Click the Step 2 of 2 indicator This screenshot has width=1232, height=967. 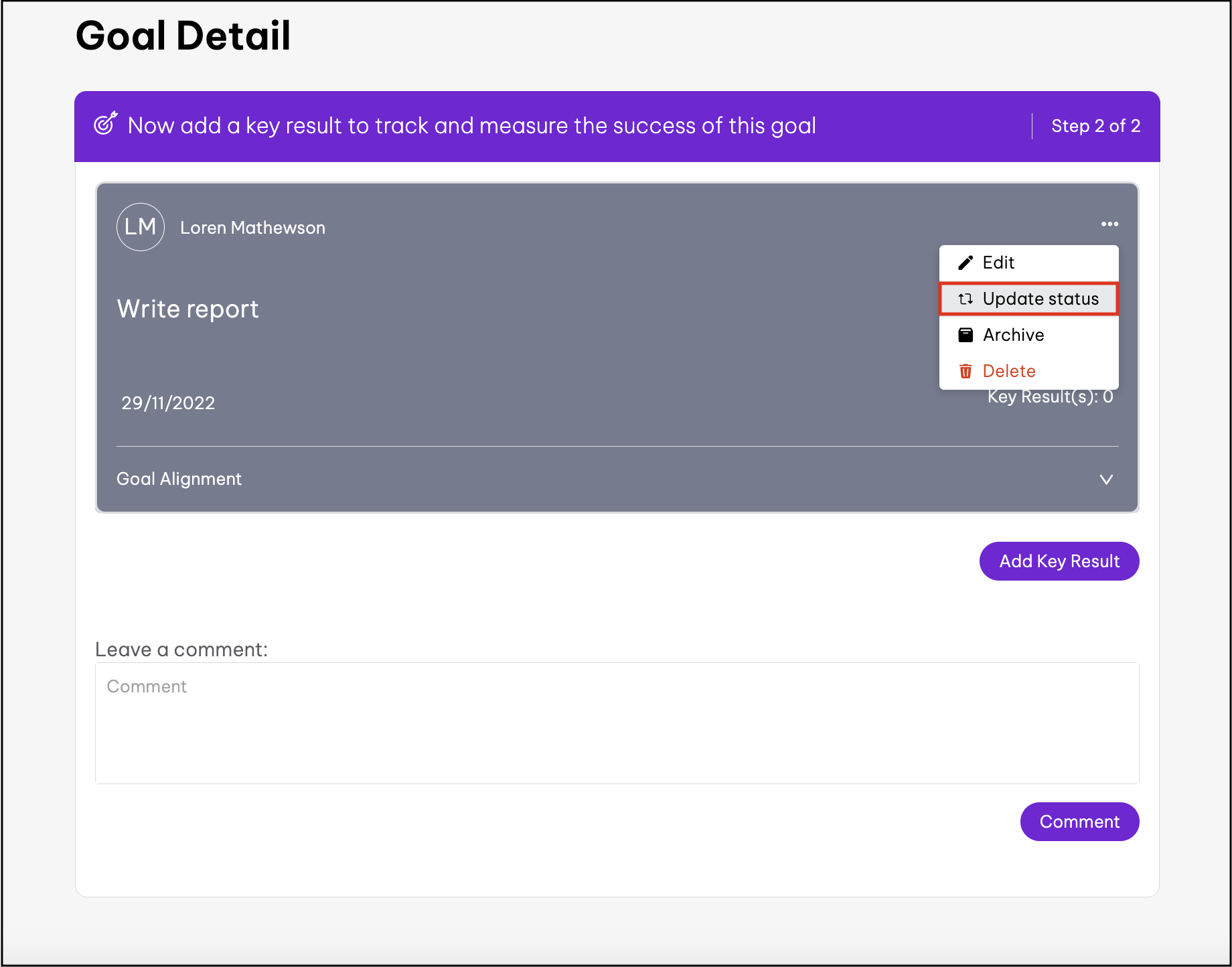pos(1095,126)
